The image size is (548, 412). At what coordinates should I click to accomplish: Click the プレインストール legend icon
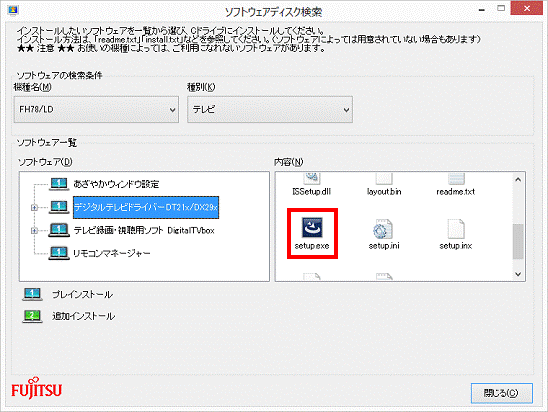pyautogui.click(x=33, y=294)
